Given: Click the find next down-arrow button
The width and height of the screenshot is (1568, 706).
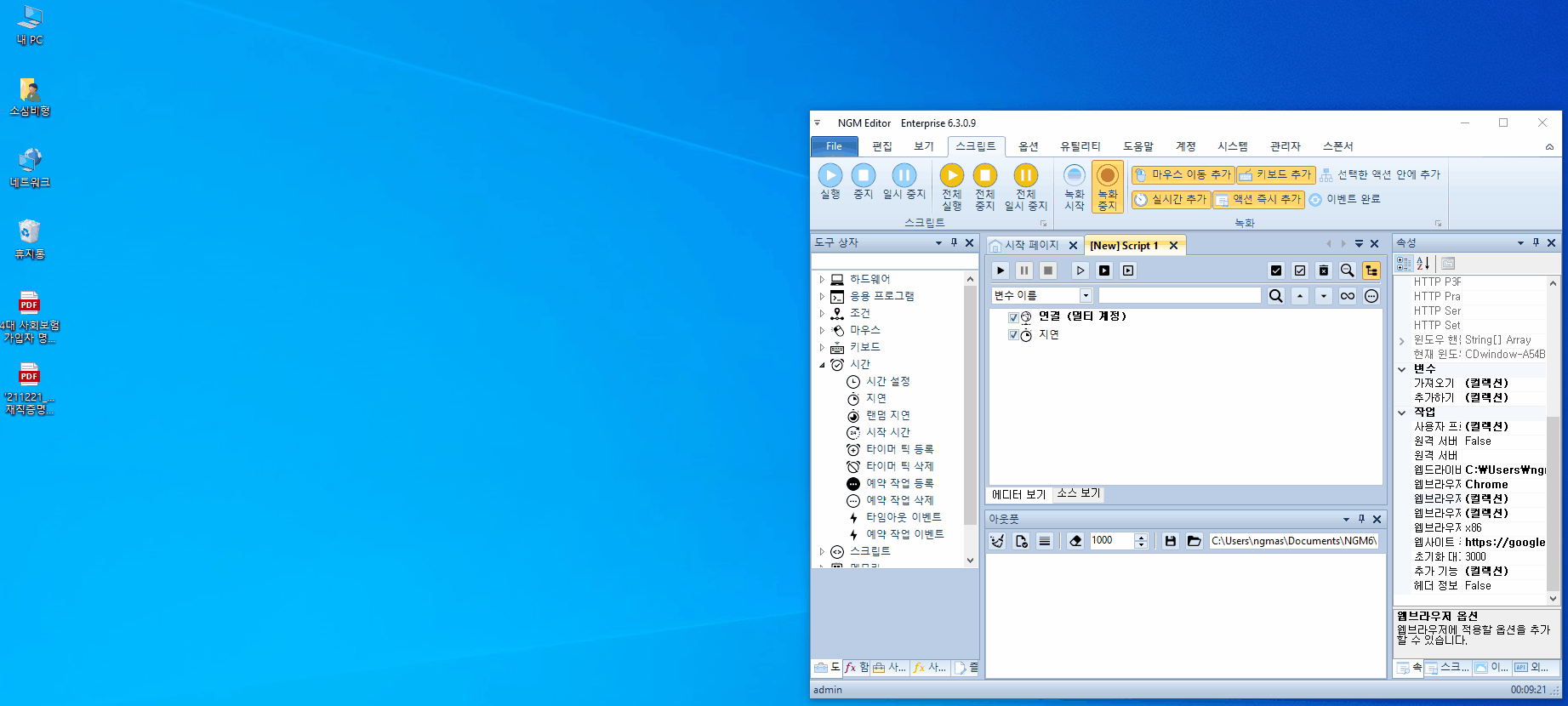Looking at the screenshot, I should coord(1324,296).
